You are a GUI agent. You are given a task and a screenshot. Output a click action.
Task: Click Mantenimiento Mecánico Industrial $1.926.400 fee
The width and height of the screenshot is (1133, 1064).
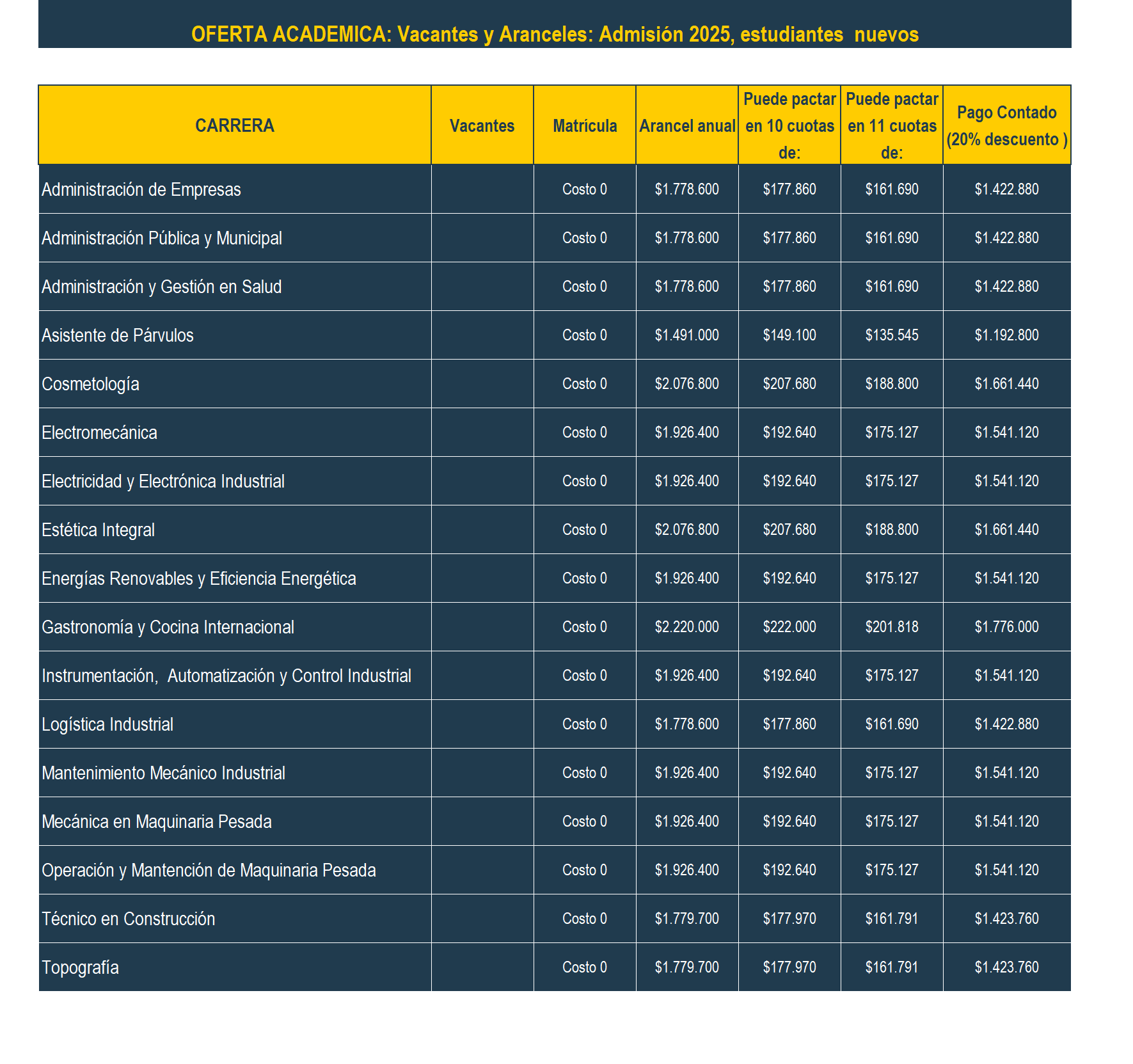click(x=687, y=773)
